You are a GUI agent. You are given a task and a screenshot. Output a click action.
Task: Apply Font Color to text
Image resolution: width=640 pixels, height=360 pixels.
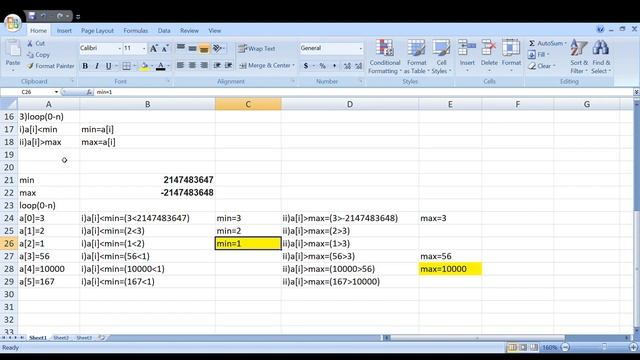click(x=161, y=66)
